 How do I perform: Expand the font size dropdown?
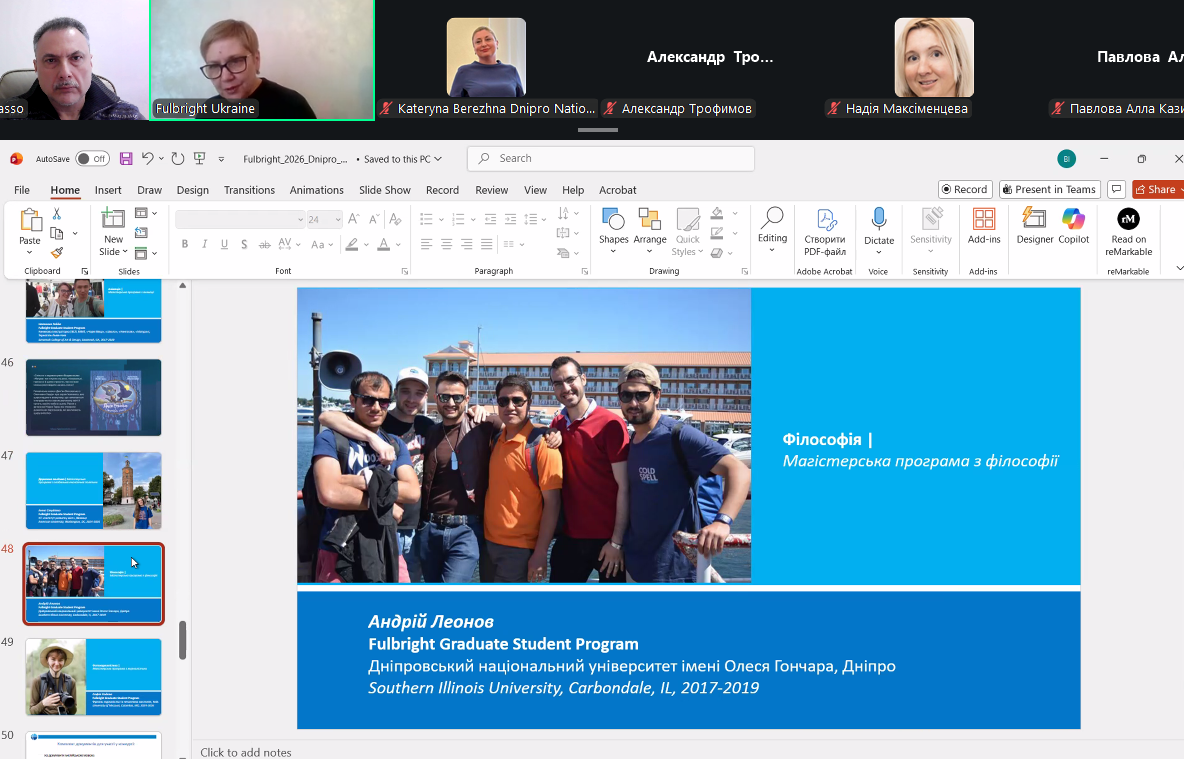tap(338, 220)
